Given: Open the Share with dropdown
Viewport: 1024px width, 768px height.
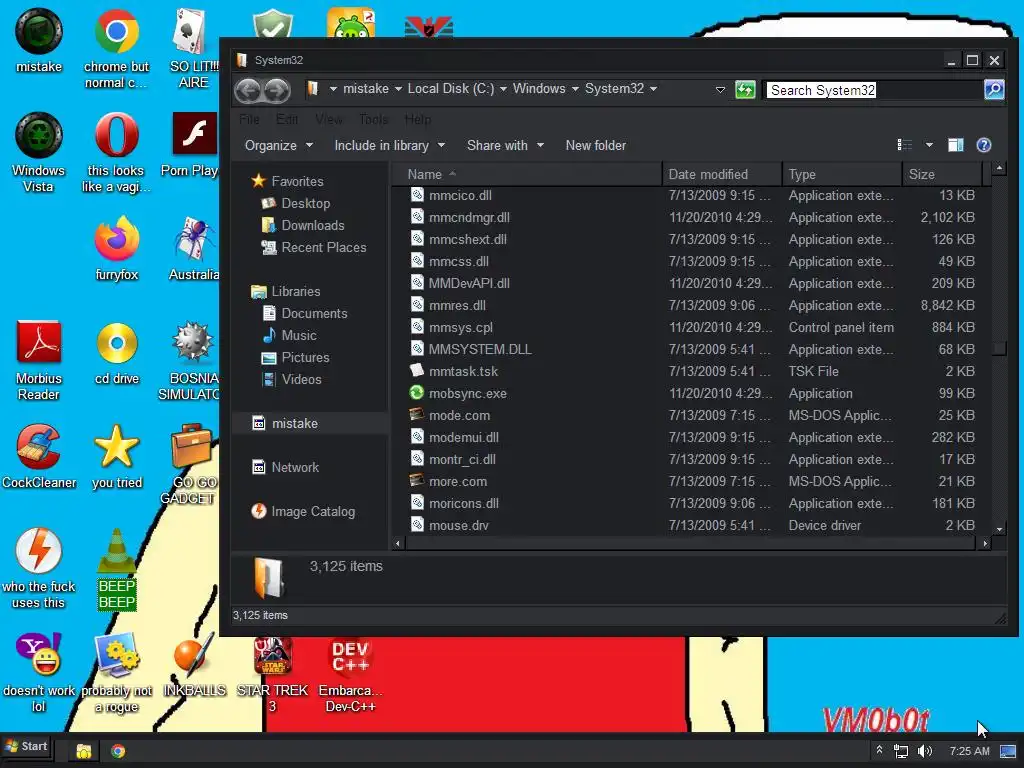Looking at the screenshot, I should tap(505, 145).
